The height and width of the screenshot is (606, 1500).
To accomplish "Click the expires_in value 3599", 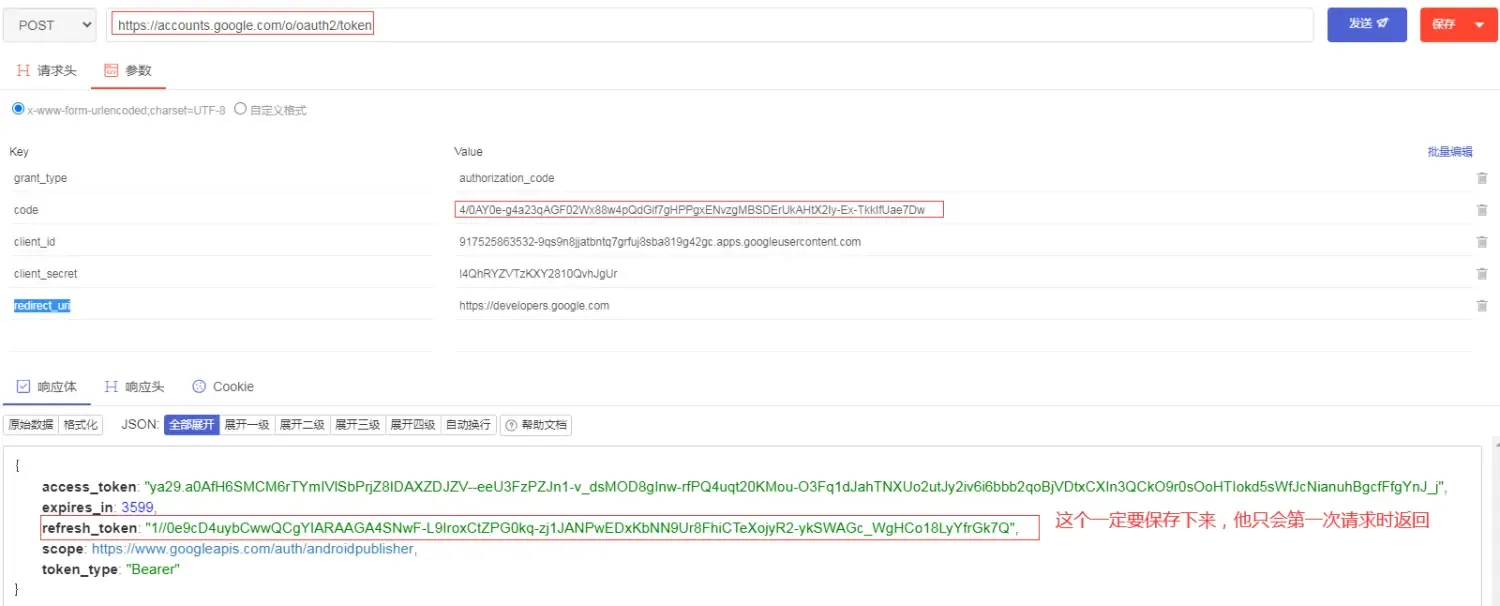I will pyautogui.click(x=137, y=508).
